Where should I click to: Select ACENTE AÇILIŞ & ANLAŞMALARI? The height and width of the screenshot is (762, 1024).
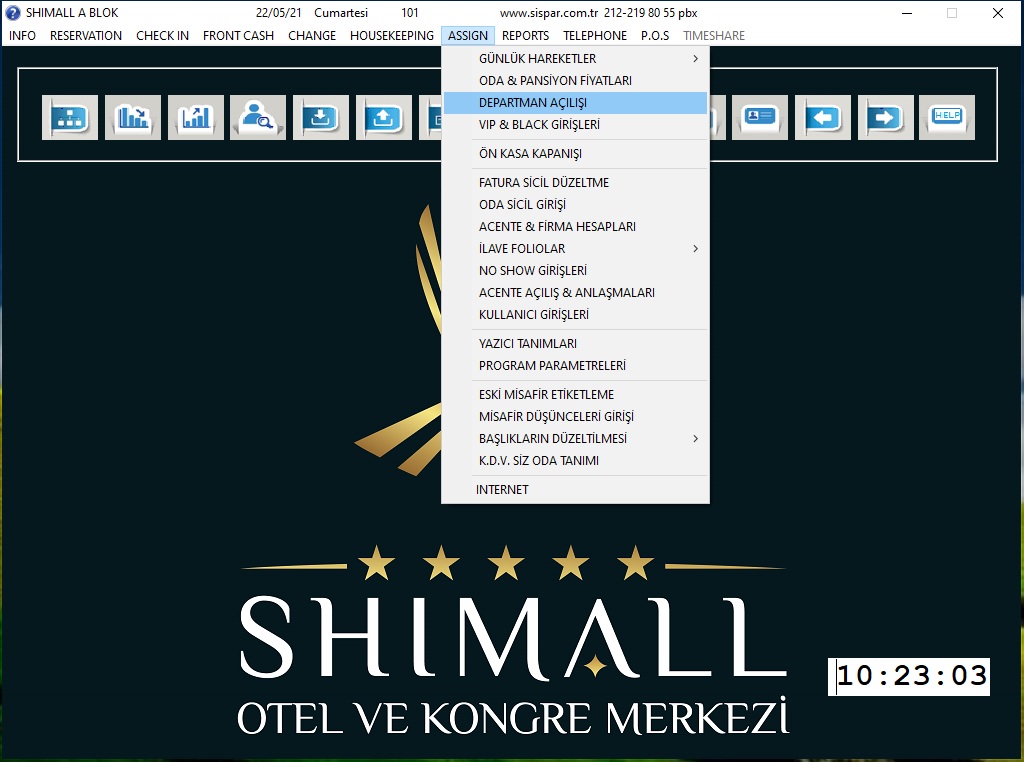575,293
